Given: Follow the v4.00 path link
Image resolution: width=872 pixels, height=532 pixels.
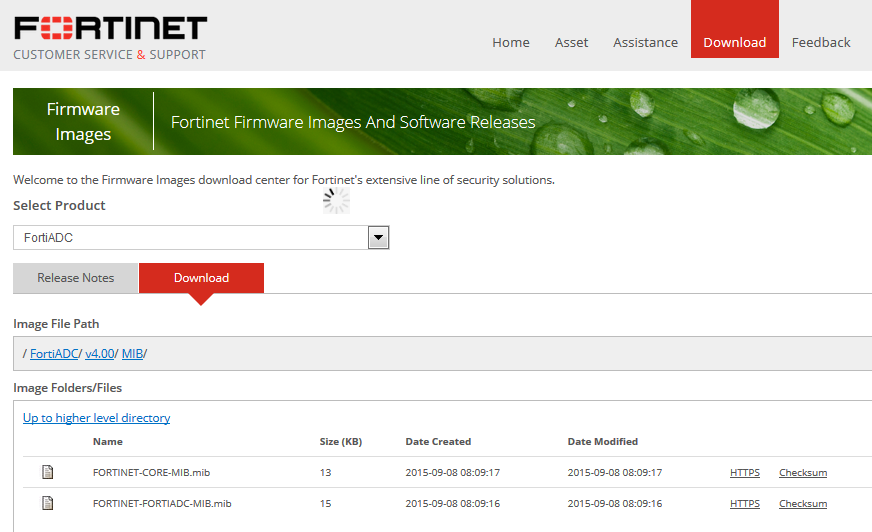Looking at the screenshot, I should 100,354.
